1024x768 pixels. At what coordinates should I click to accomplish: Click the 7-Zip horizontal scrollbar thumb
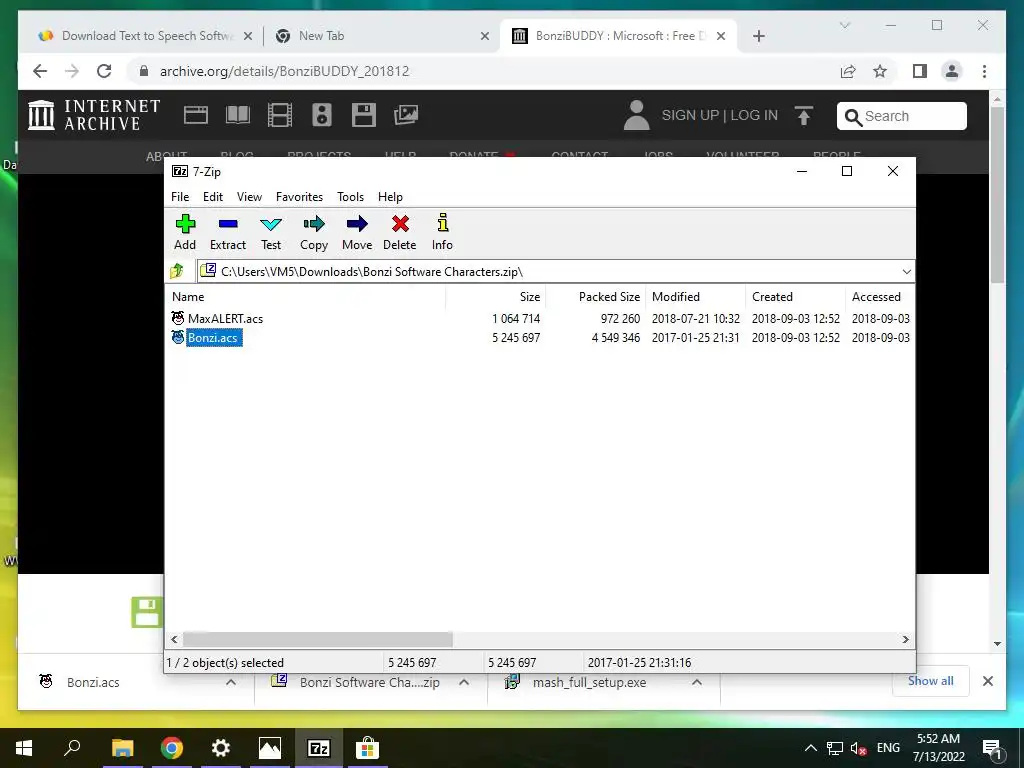click(317, 639)
